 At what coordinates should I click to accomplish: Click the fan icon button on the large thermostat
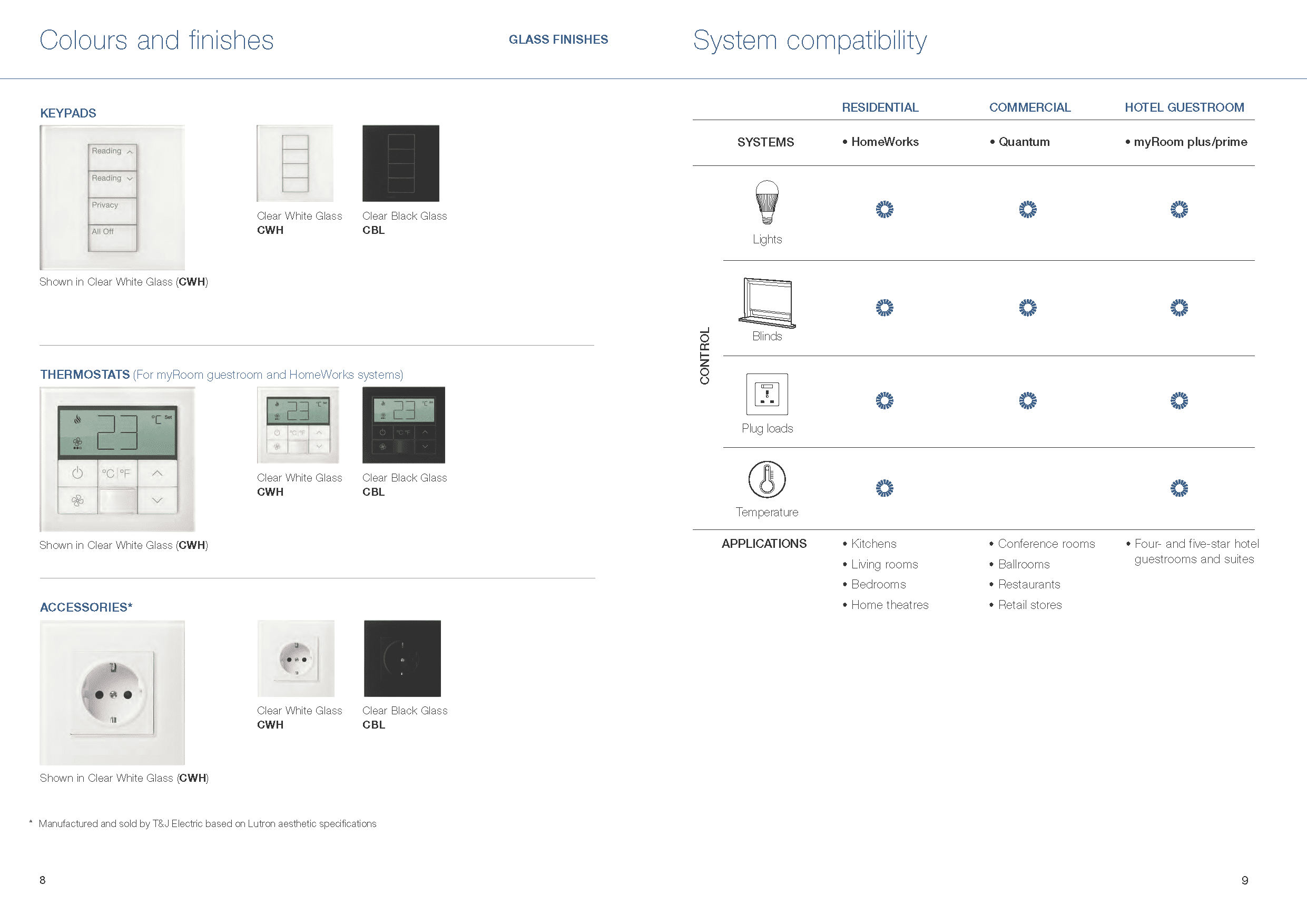(77, 500)
